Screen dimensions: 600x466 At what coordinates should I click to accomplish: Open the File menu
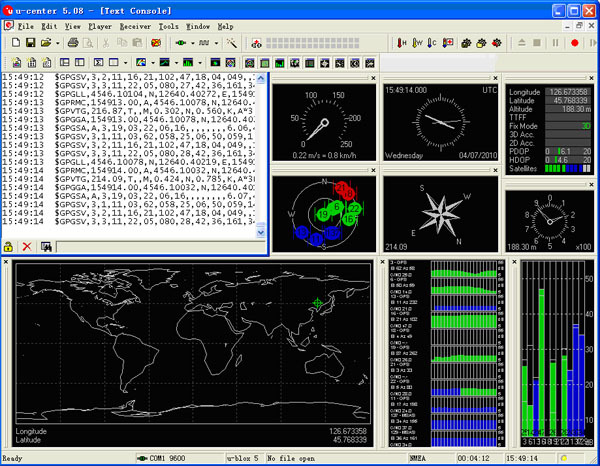[x=26, y=26]
